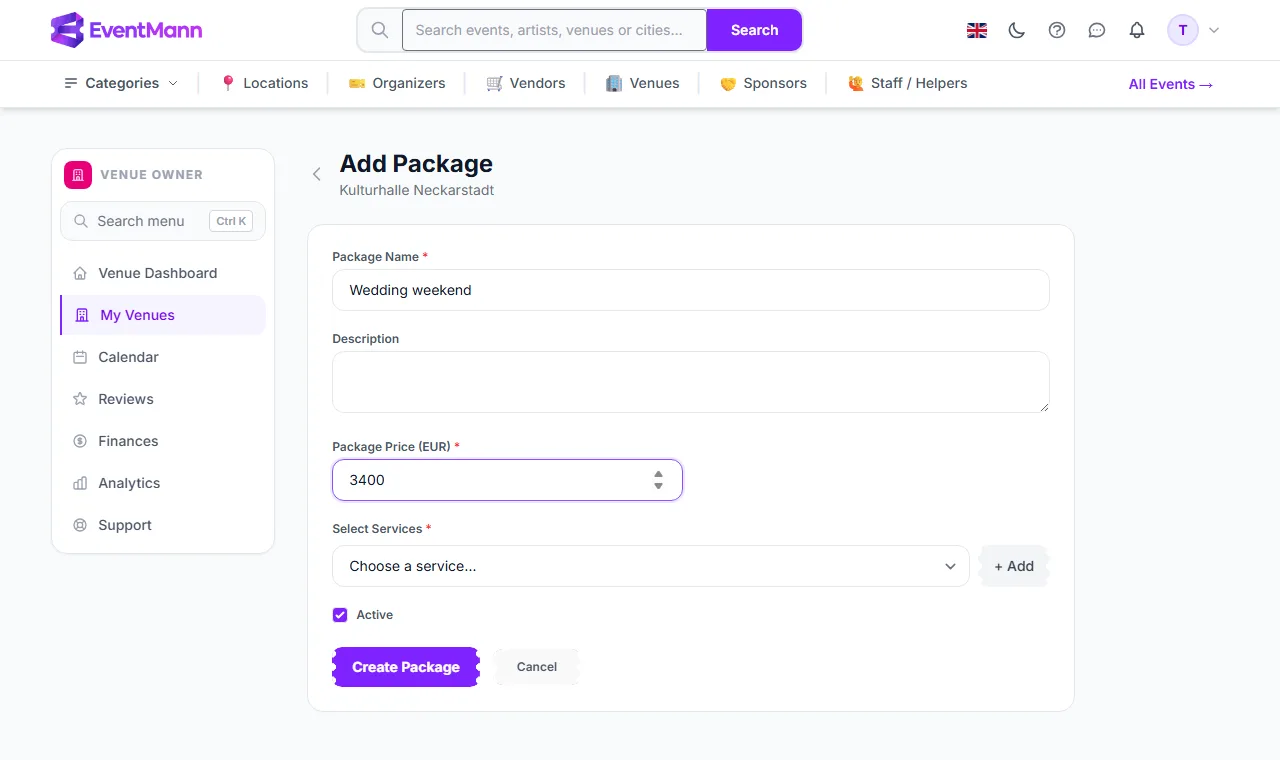
Task: Click into the Description text area
Action: point(691,382)
